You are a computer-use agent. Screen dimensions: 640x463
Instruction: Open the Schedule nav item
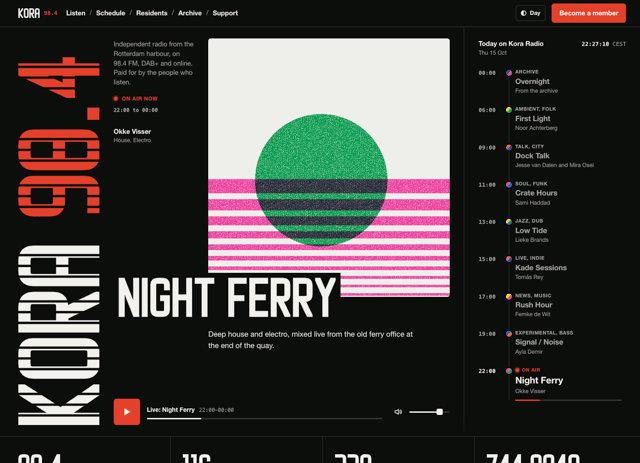tap(110, 13)
